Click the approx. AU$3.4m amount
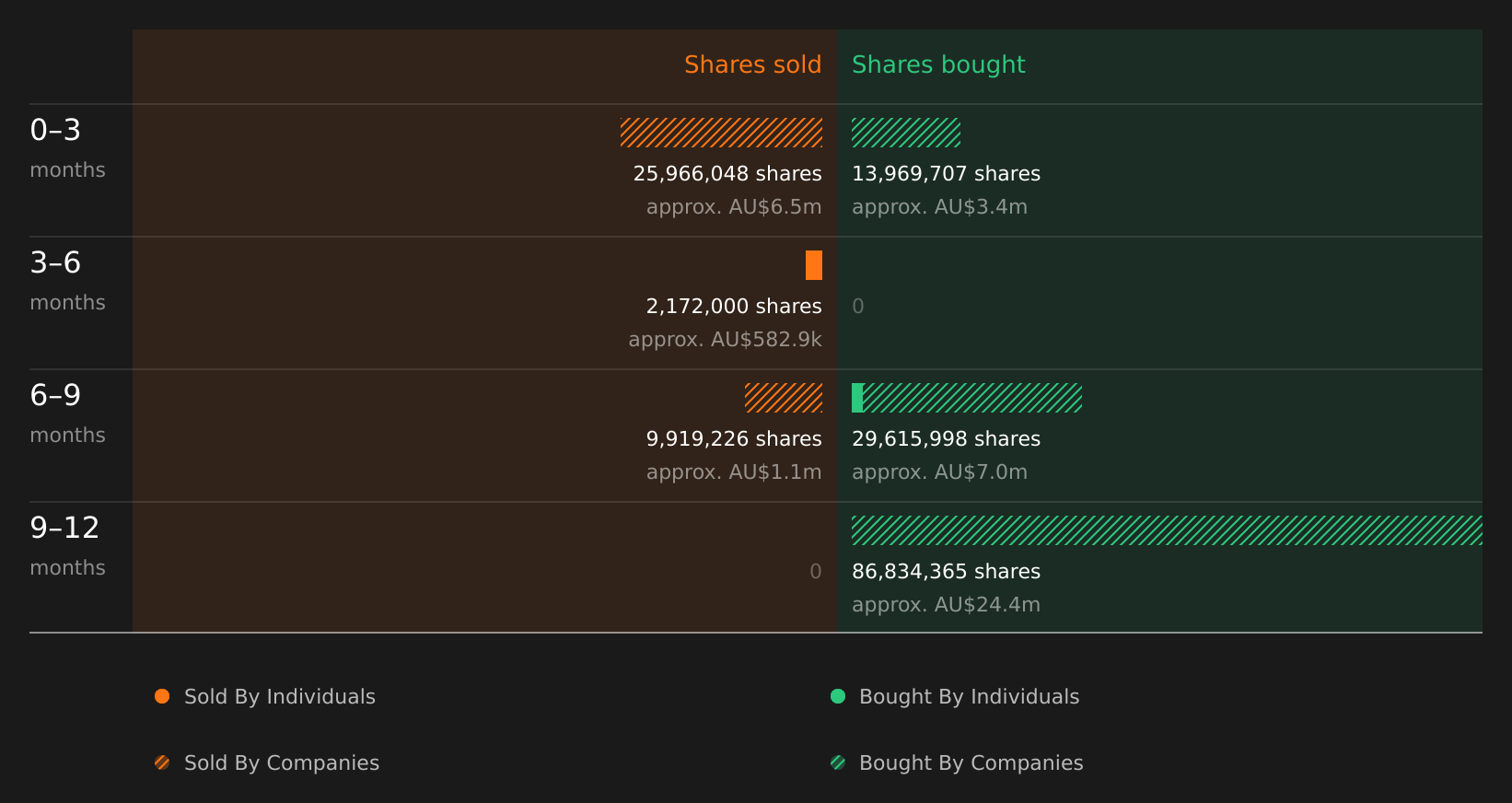 [939, 207]
